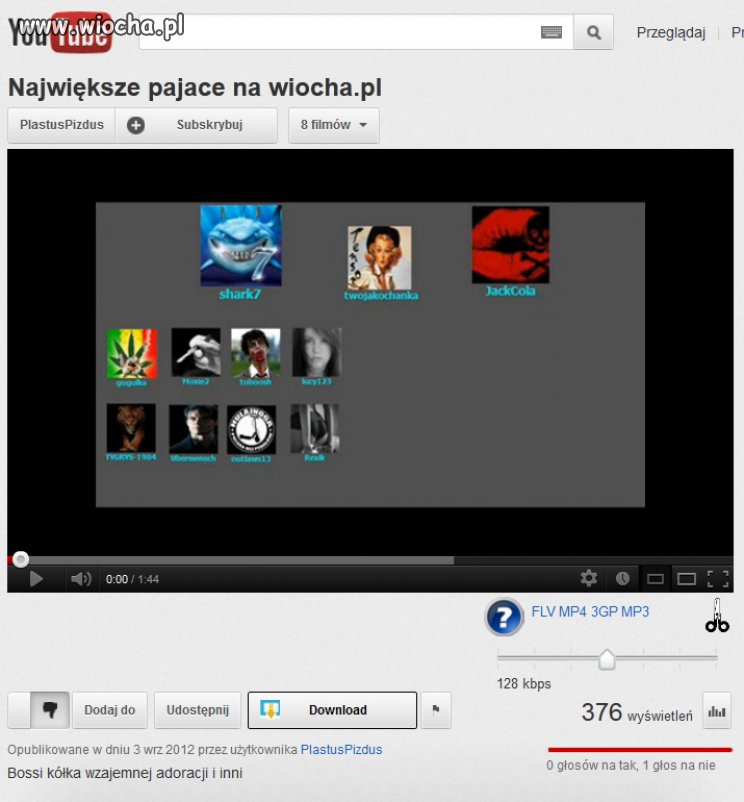Click the JackCola lips avatar in video

click(510, 245)
